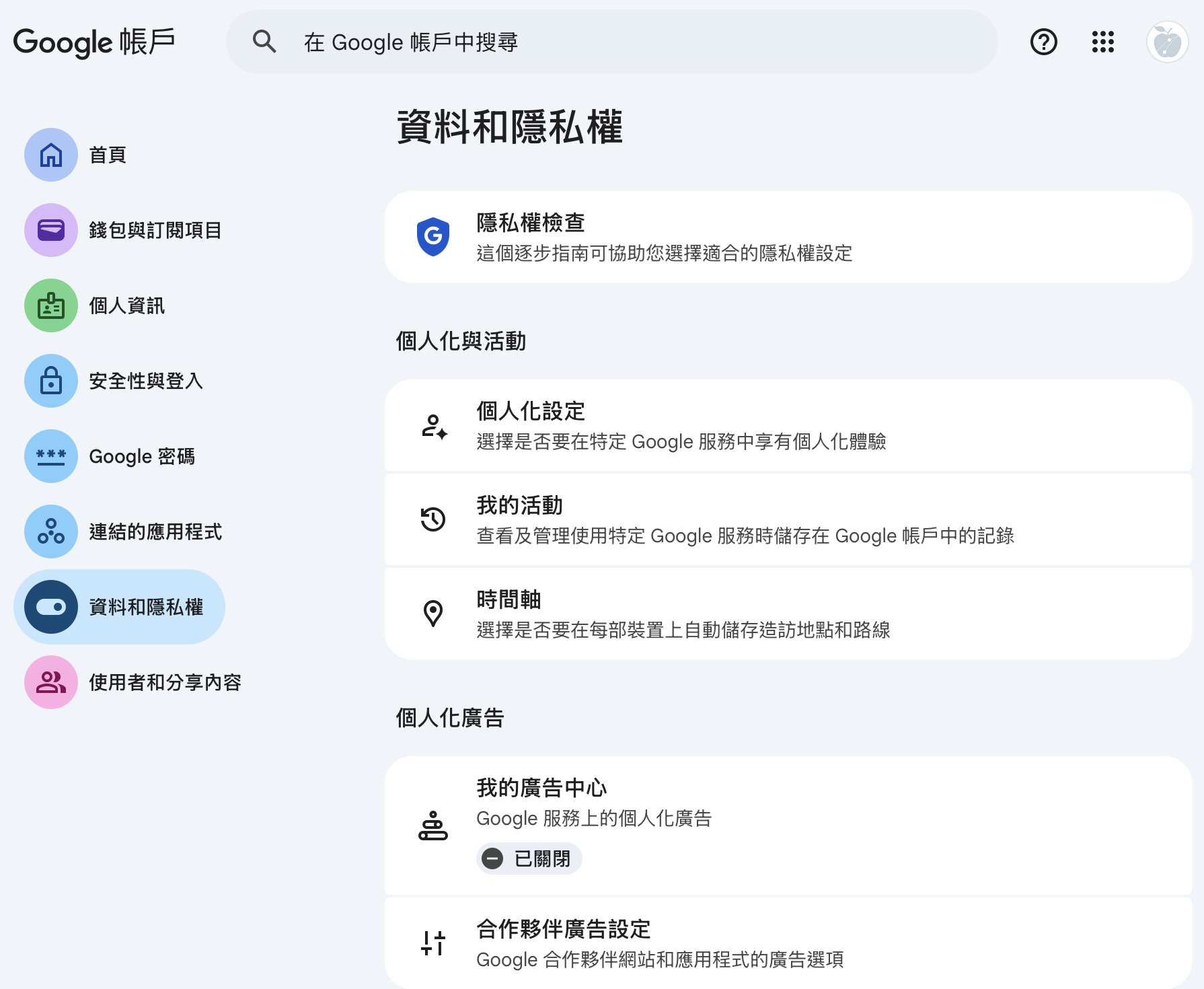Click the 已關閉 status chip
Image resolution: width=1204 pixels, height=989 pixels.
tap(529, 858)
